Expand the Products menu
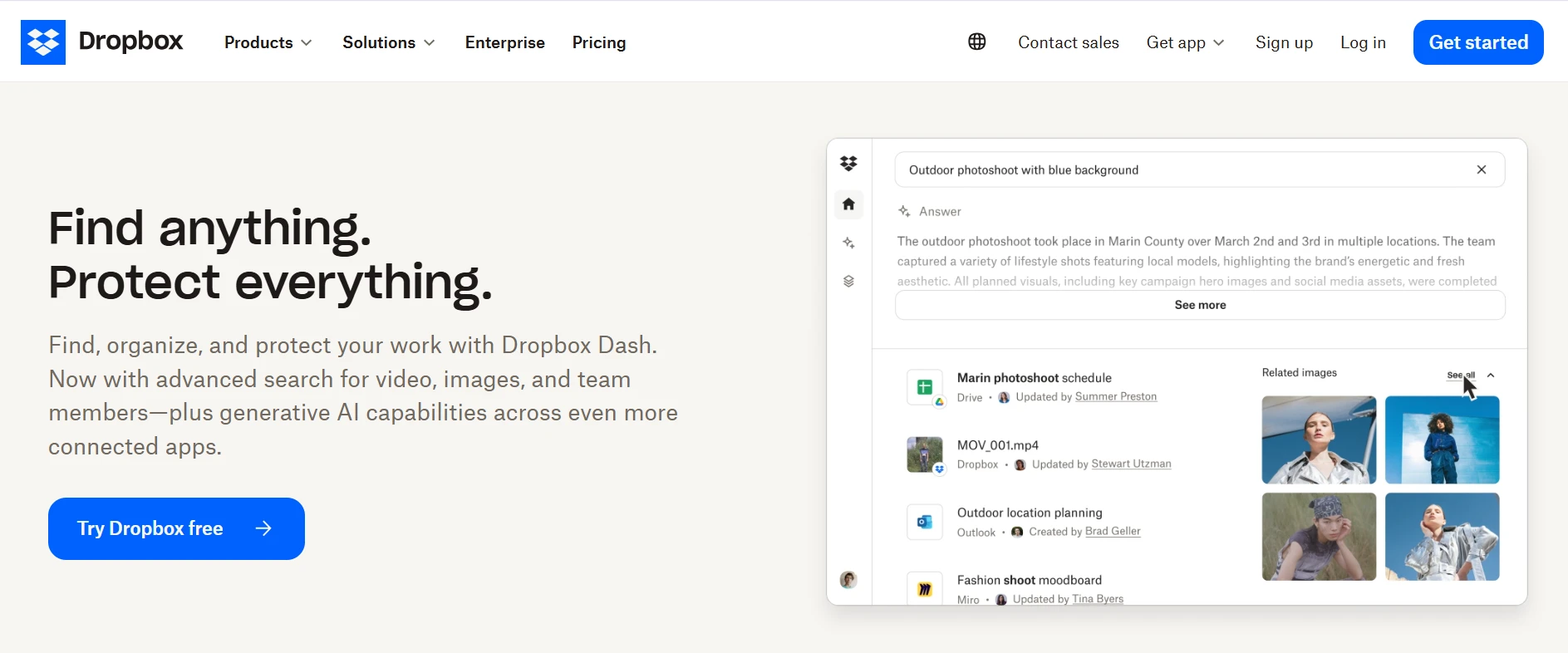The height and width of the screenshot is (653, 1568). [268, 42]
